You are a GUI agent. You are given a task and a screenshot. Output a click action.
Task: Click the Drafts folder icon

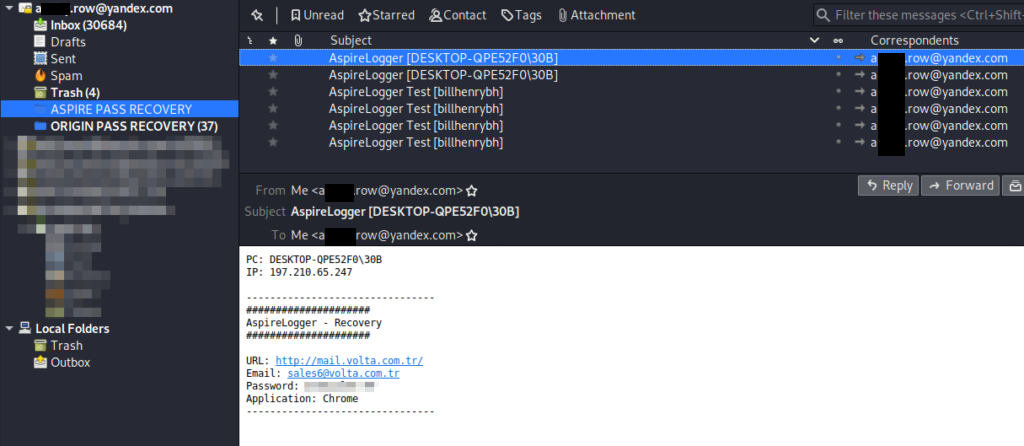click(40, 42)
